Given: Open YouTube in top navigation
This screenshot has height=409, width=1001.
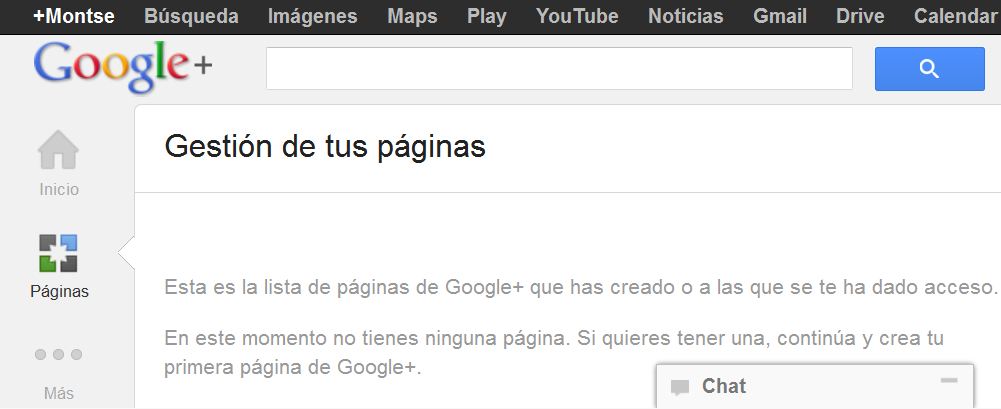Looking at the screenshot, I should [x=577, y=16].
